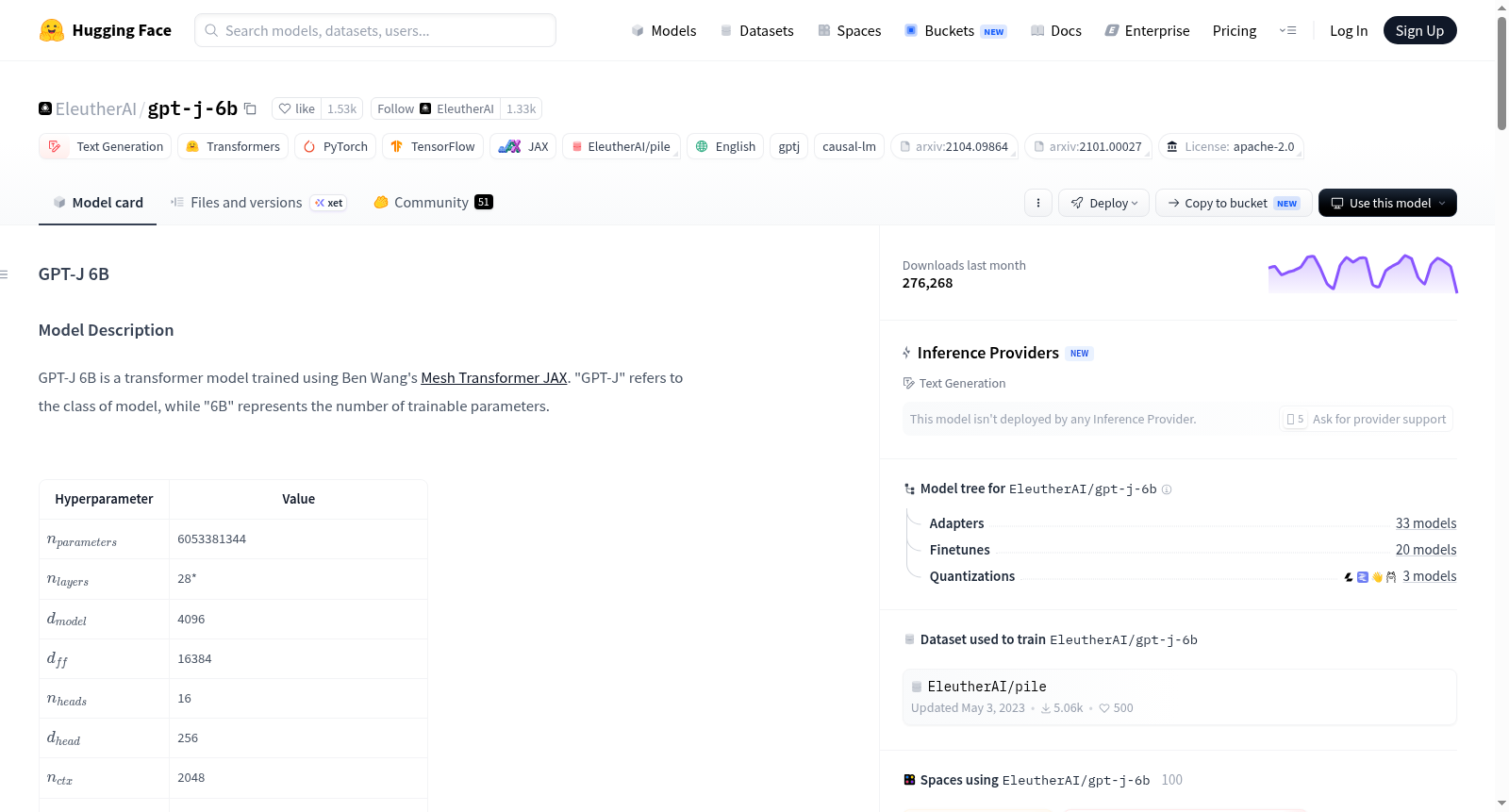The height and width of the screenshot is (812, 1509).
Task: Click the 16384 value cell
Action: click(298, 658)
